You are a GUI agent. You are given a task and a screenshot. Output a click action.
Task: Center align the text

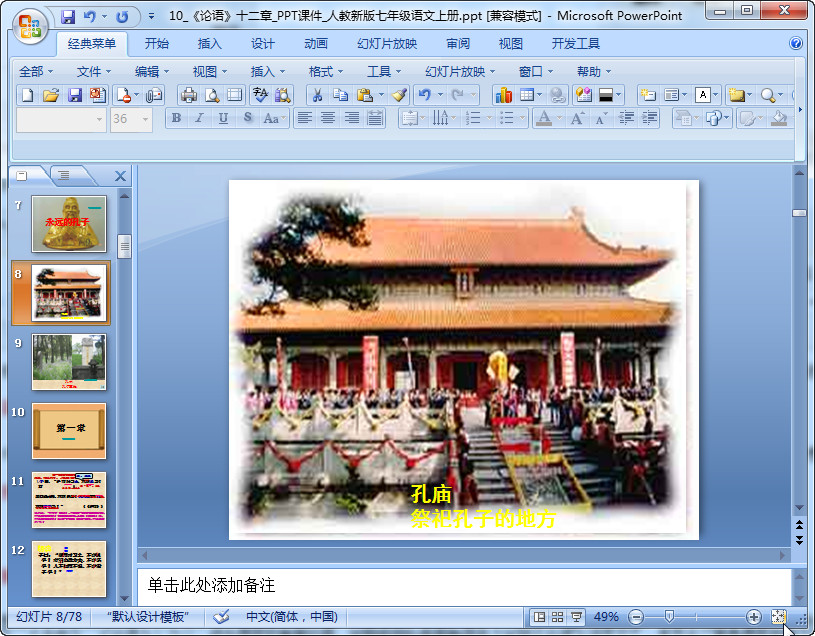(328, 118)
